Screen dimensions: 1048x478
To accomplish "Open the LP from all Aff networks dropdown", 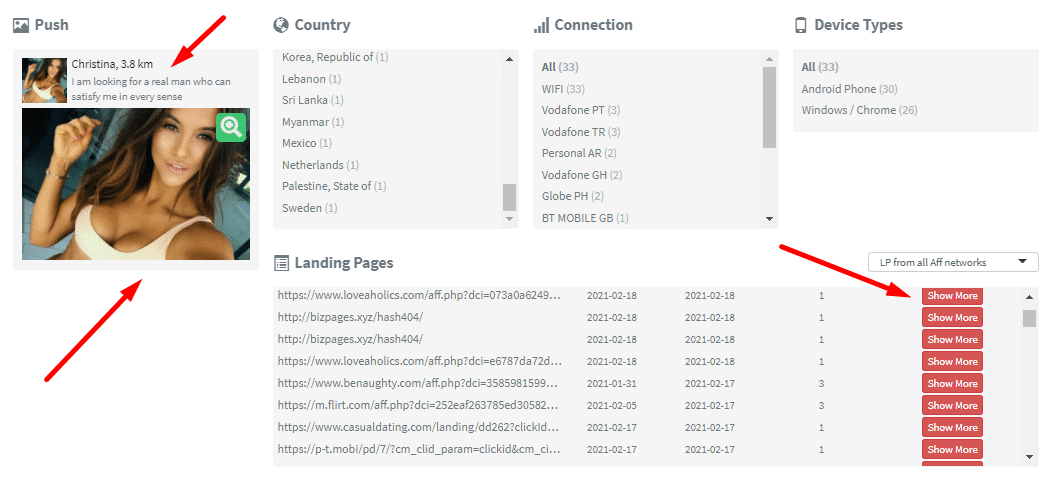I will [x=953, y=262].
